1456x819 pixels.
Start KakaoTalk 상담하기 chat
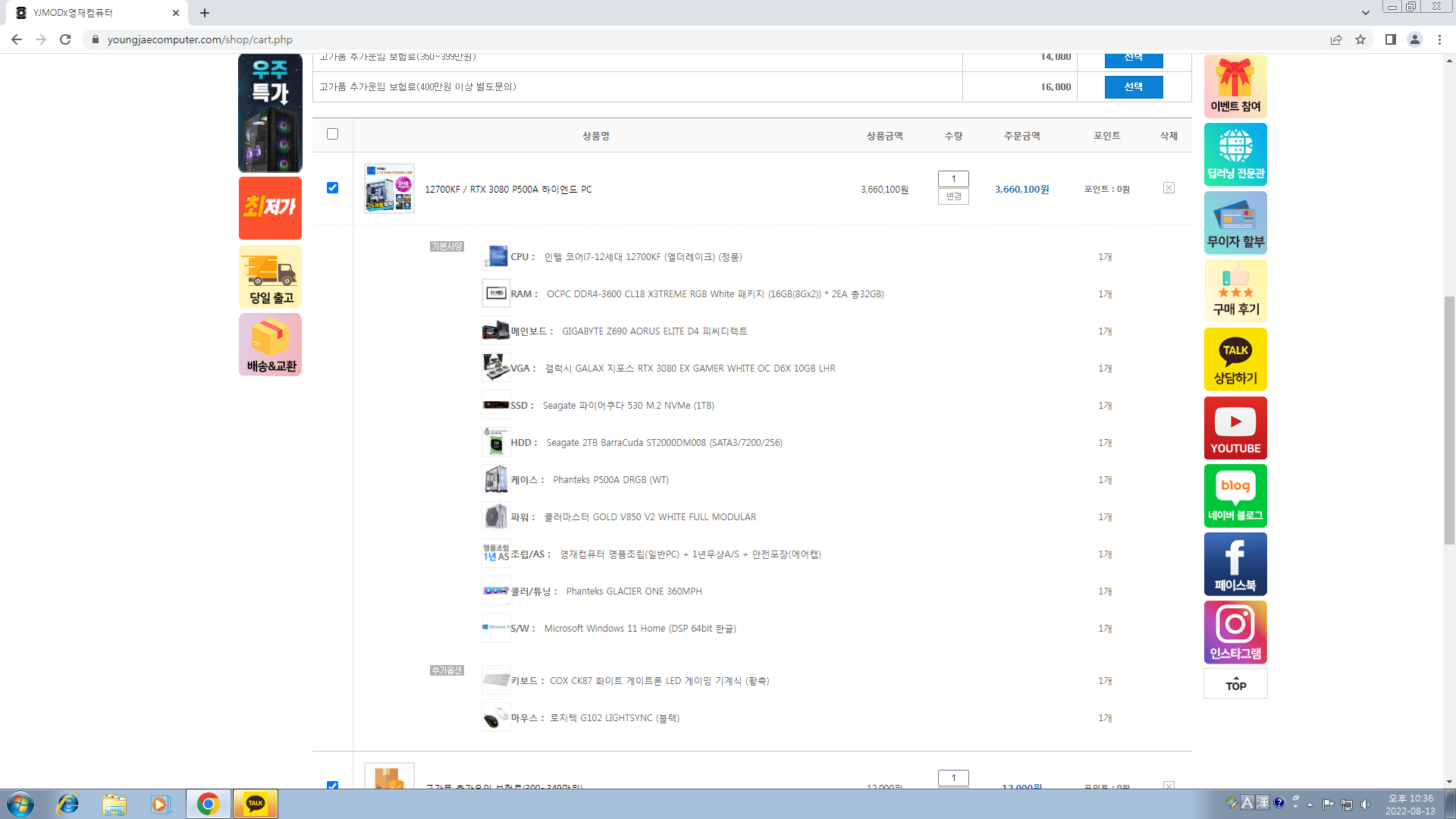tap(1235, 359)
